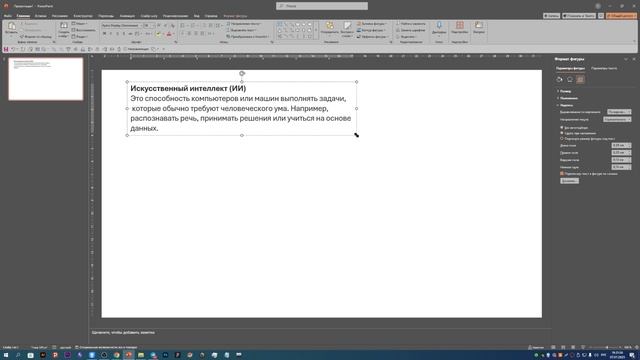Click the Share (Общий доступ) orange button

[x=621, y=16]
